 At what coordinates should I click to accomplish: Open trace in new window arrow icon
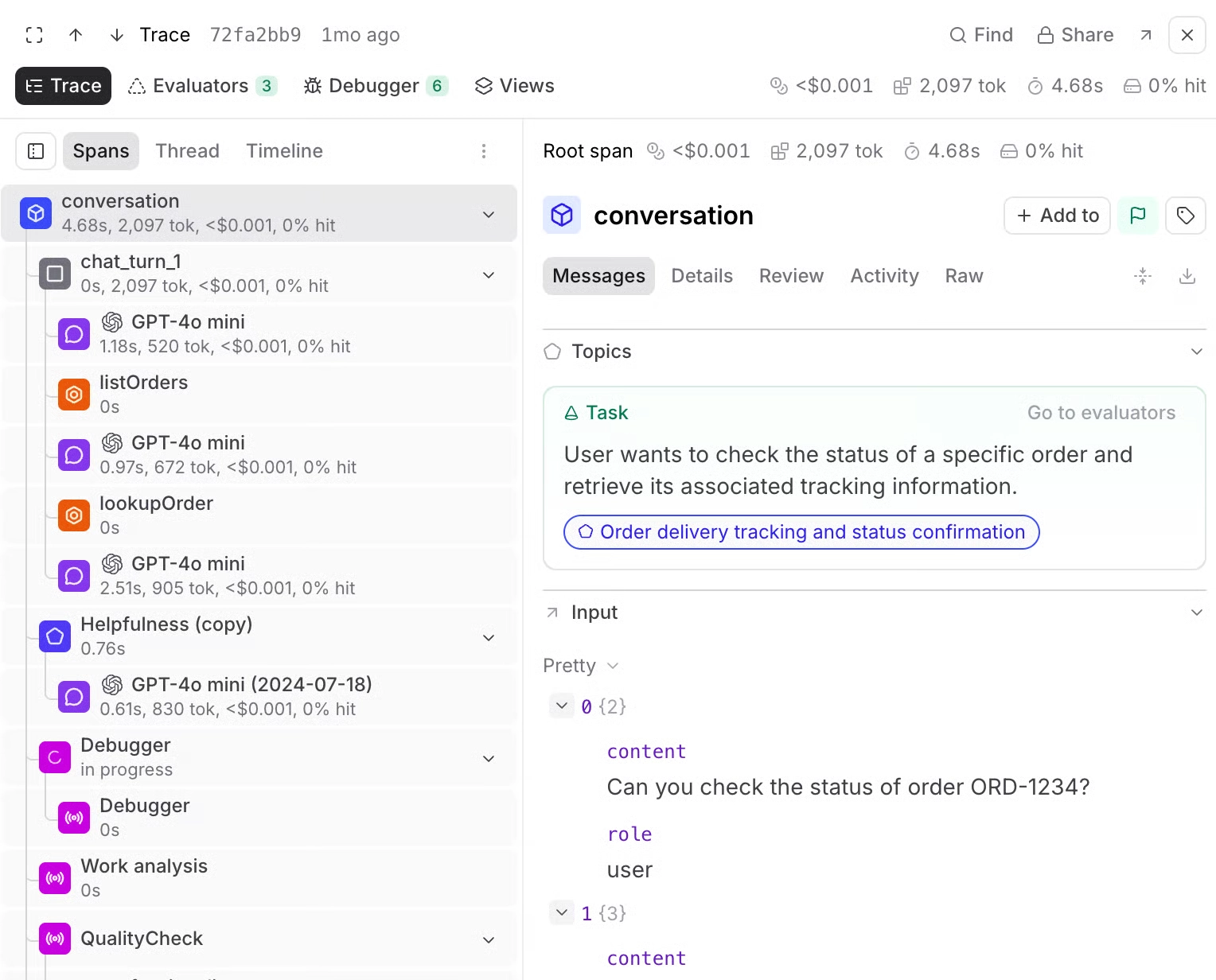(1146, 35)
